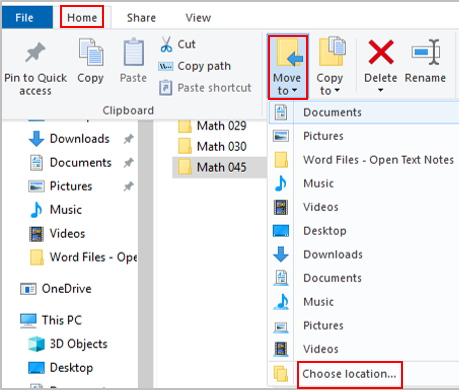Image resolution: width=459 pixels, height=390 pixels.
Task: Open the Move to dropdown
Action: 287,67
